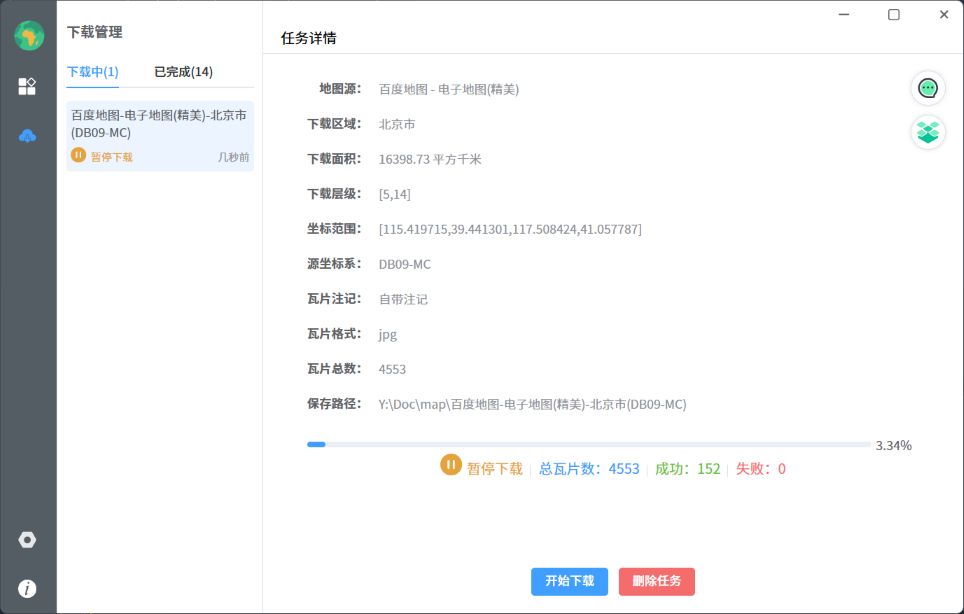The height and width of the screenshot is (614, 964).
Task: Open the green chat support icon
Action: pos(928,88)
